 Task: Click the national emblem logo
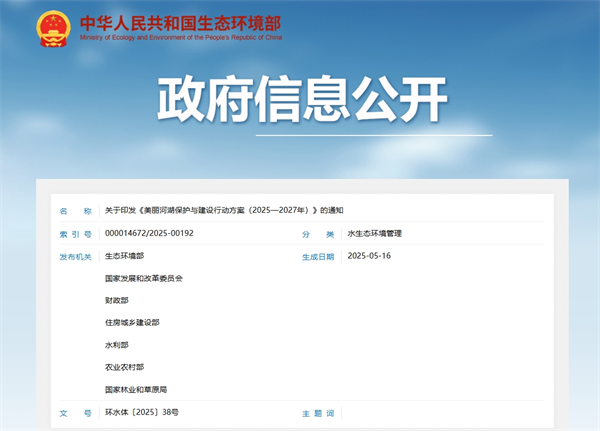(x=54, y=29)
